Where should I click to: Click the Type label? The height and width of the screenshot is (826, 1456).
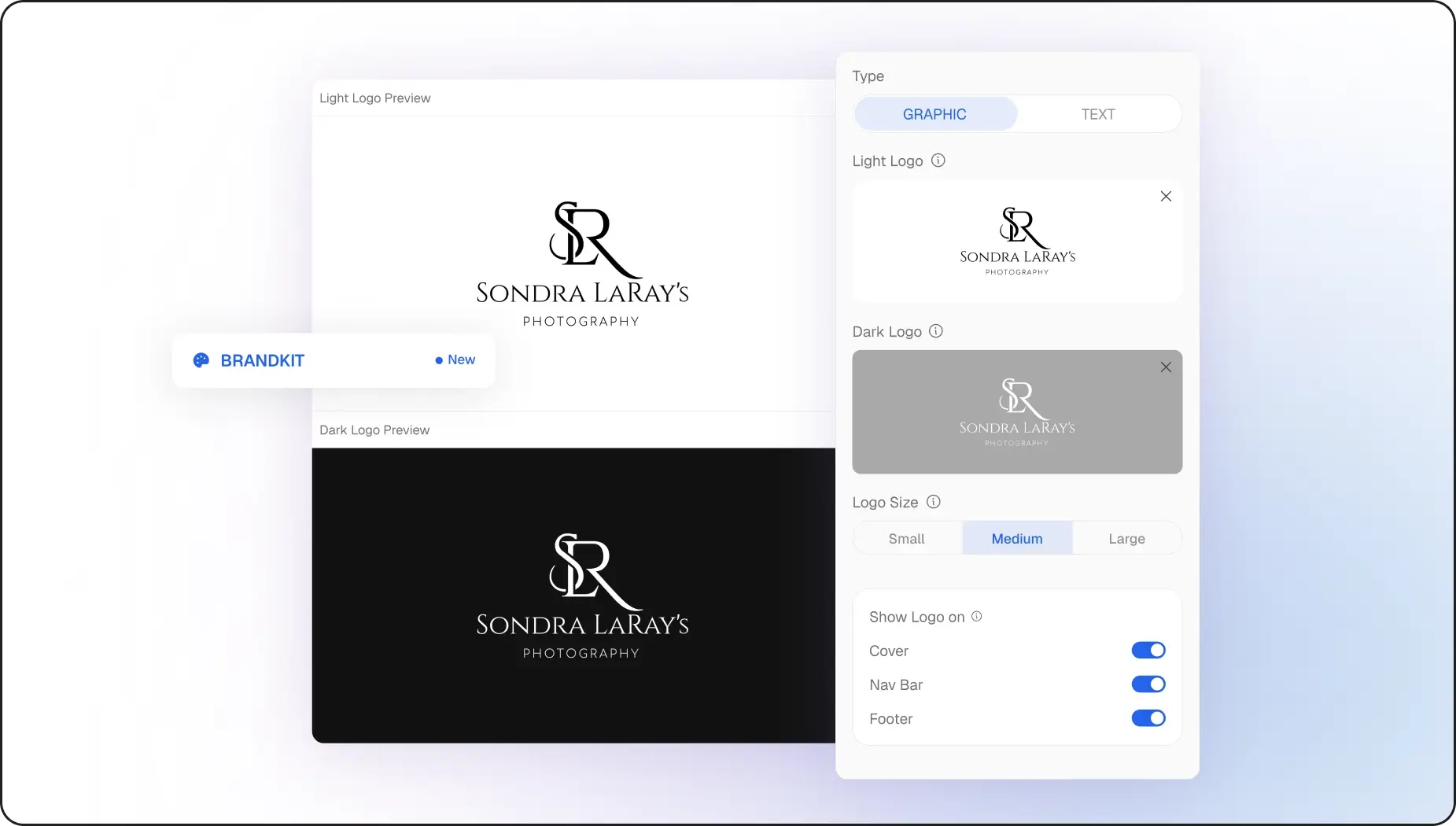868,76
